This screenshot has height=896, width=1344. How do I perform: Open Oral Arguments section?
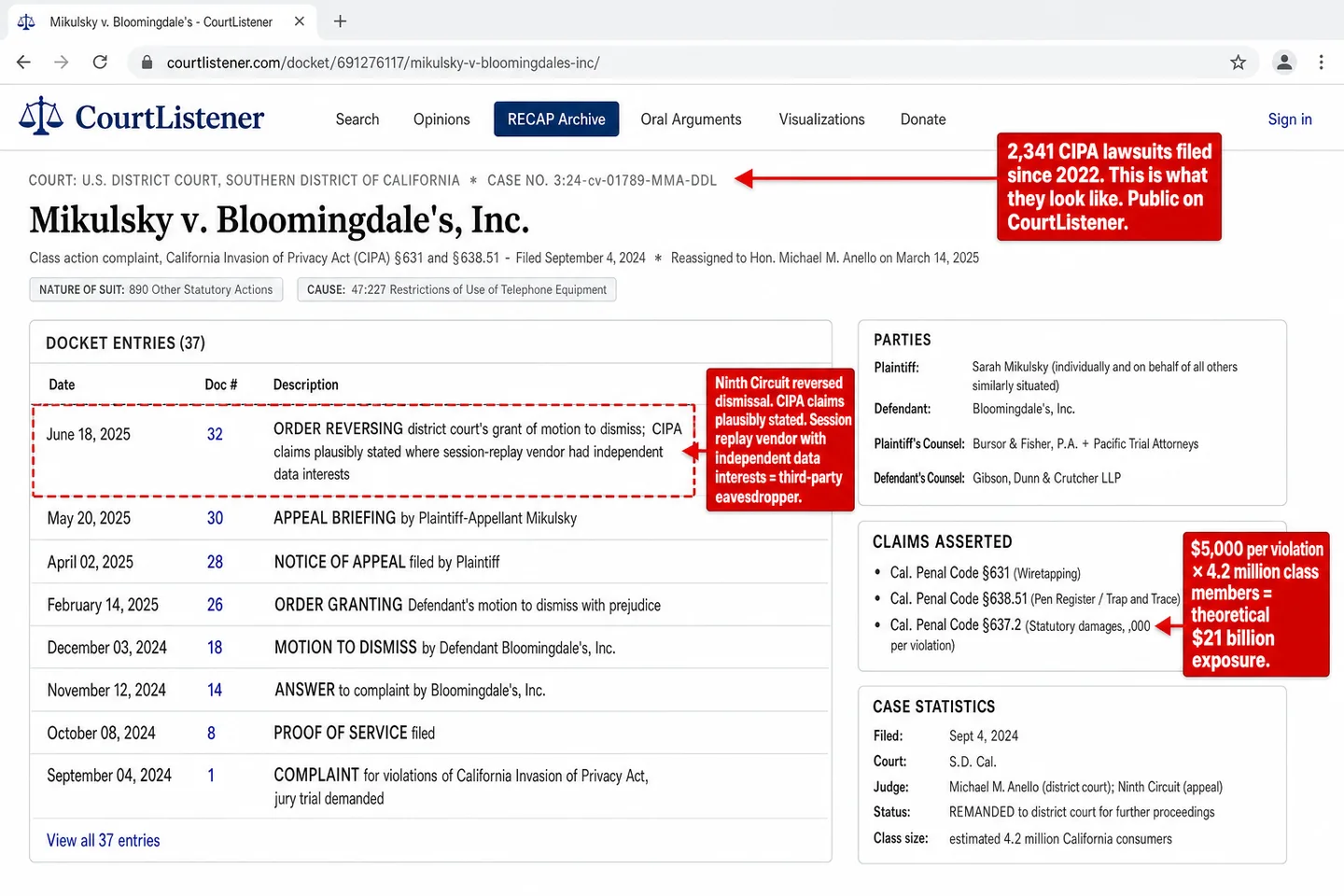tap(691, 119)
